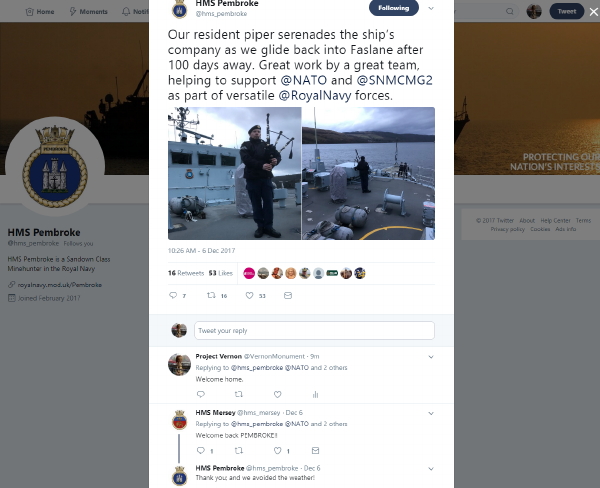This screenshot has width=600, height=488.
Task: Open the Home tab
Action: (40, 11)
